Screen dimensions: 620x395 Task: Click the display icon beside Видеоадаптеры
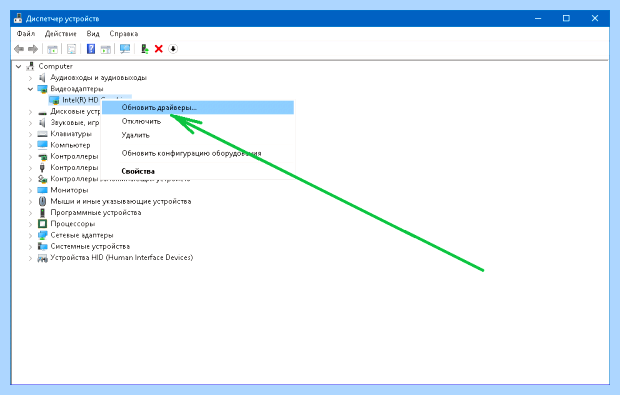(x=42, y=89)
